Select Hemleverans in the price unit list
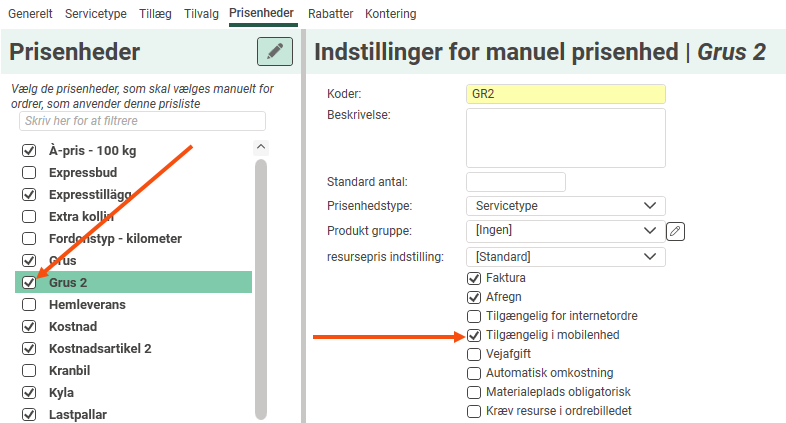The height and width of the screenshot is (423, 786). [87, 305]
